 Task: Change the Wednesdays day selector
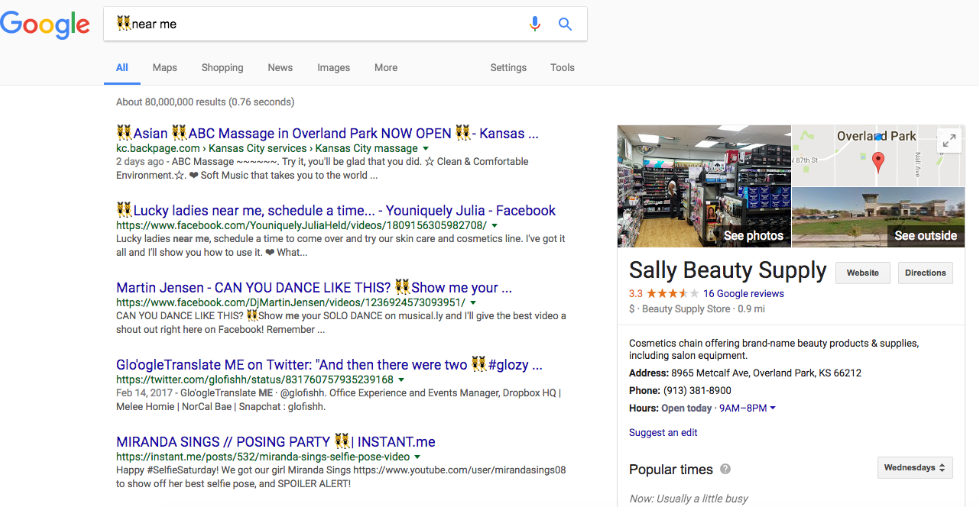tap(915, 467)
